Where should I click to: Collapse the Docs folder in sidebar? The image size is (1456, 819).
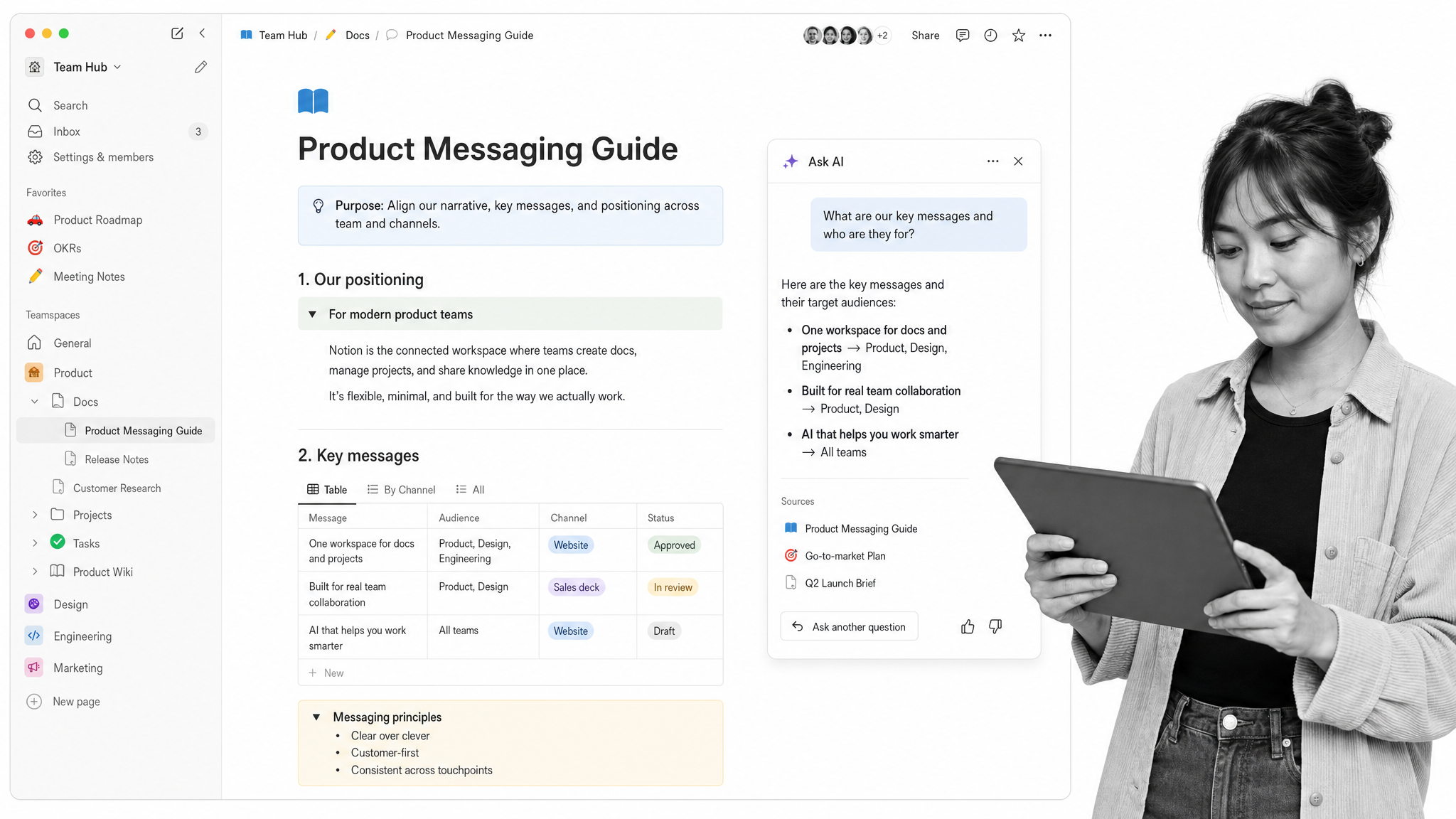34,402
